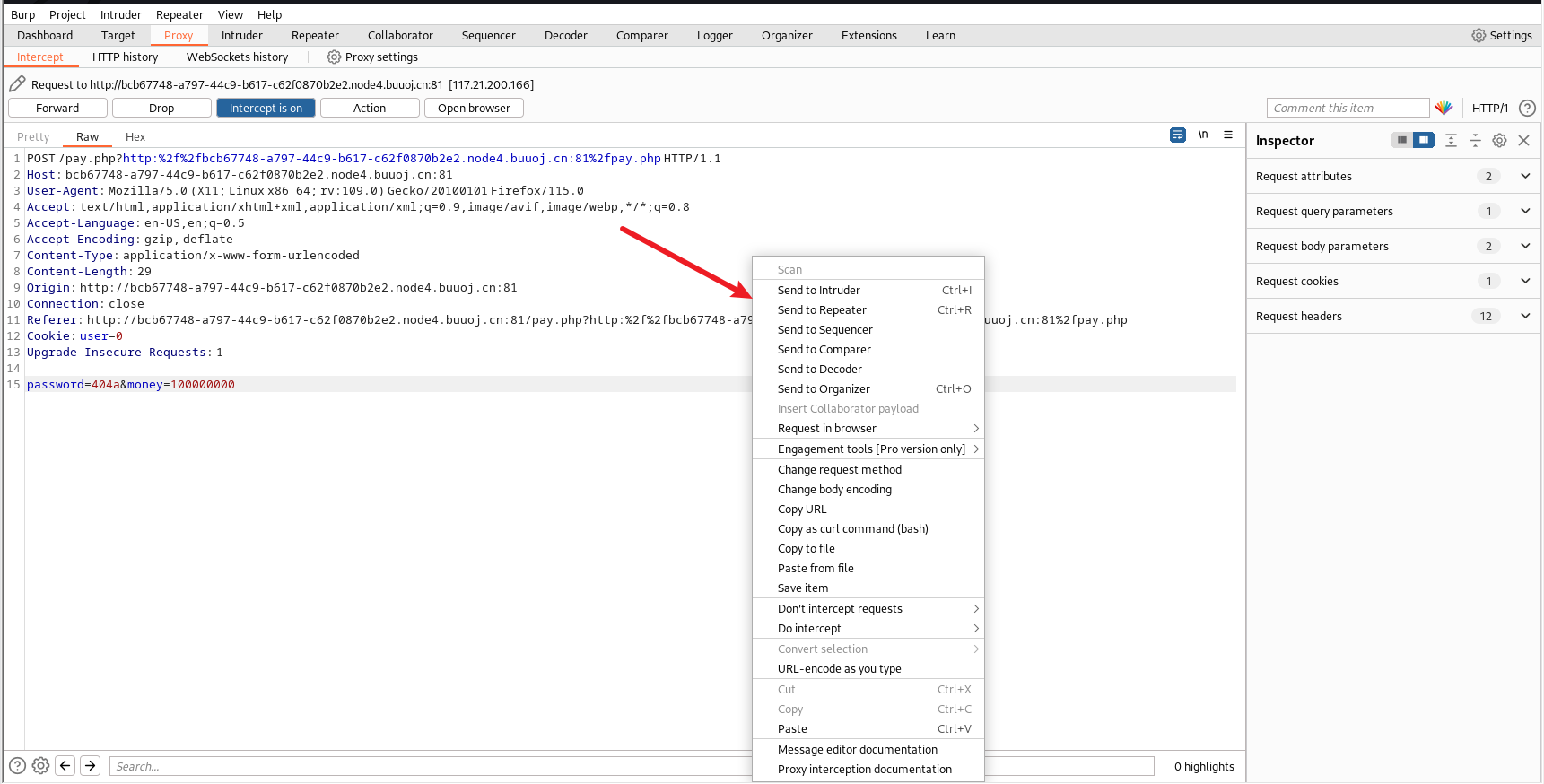Expand Request query parameters section

[1393, 211]
